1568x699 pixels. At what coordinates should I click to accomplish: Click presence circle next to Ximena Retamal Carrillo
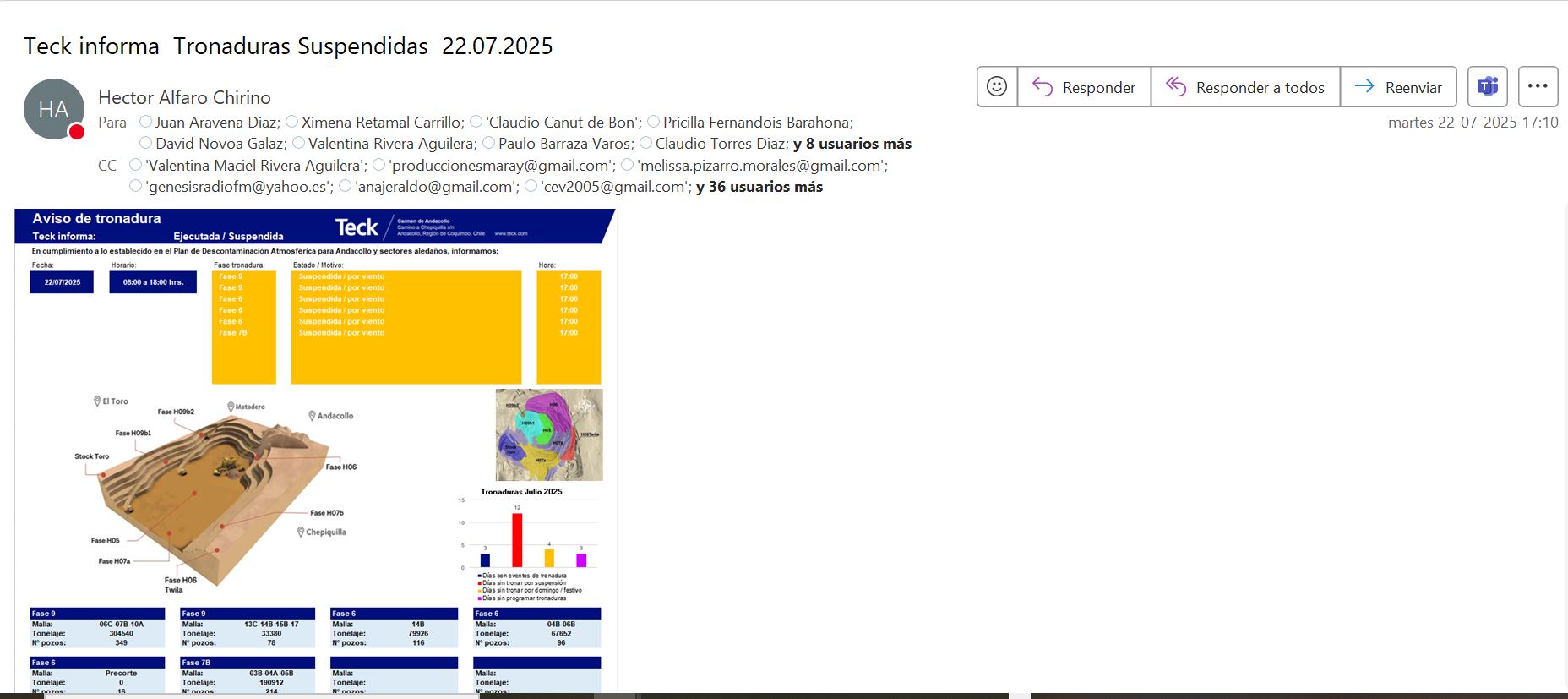(x=292, y=122)
